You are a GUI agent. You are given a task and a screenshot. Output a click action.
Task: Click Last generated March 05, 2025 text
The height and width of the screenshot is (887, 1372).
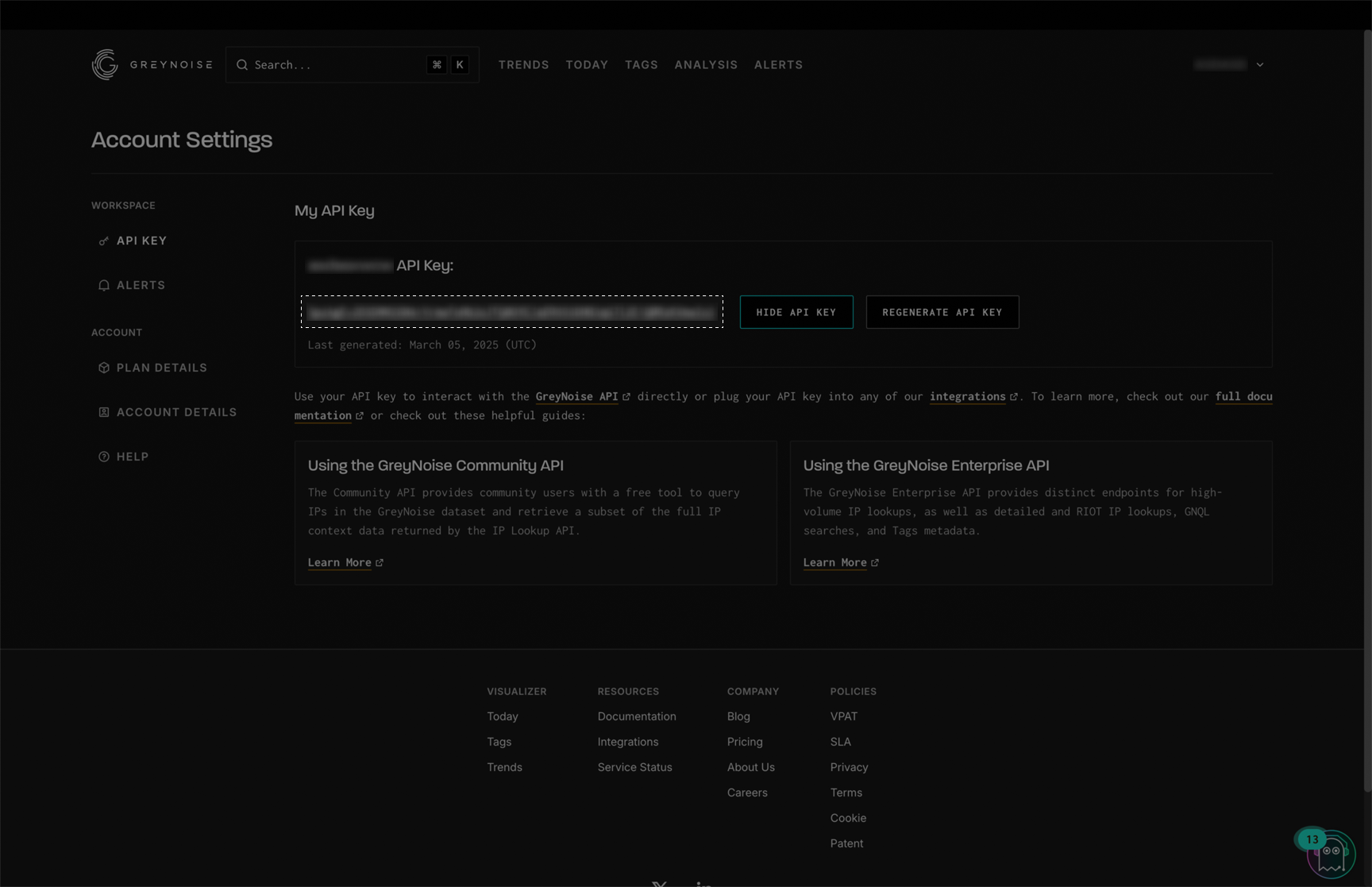[422, 345]
